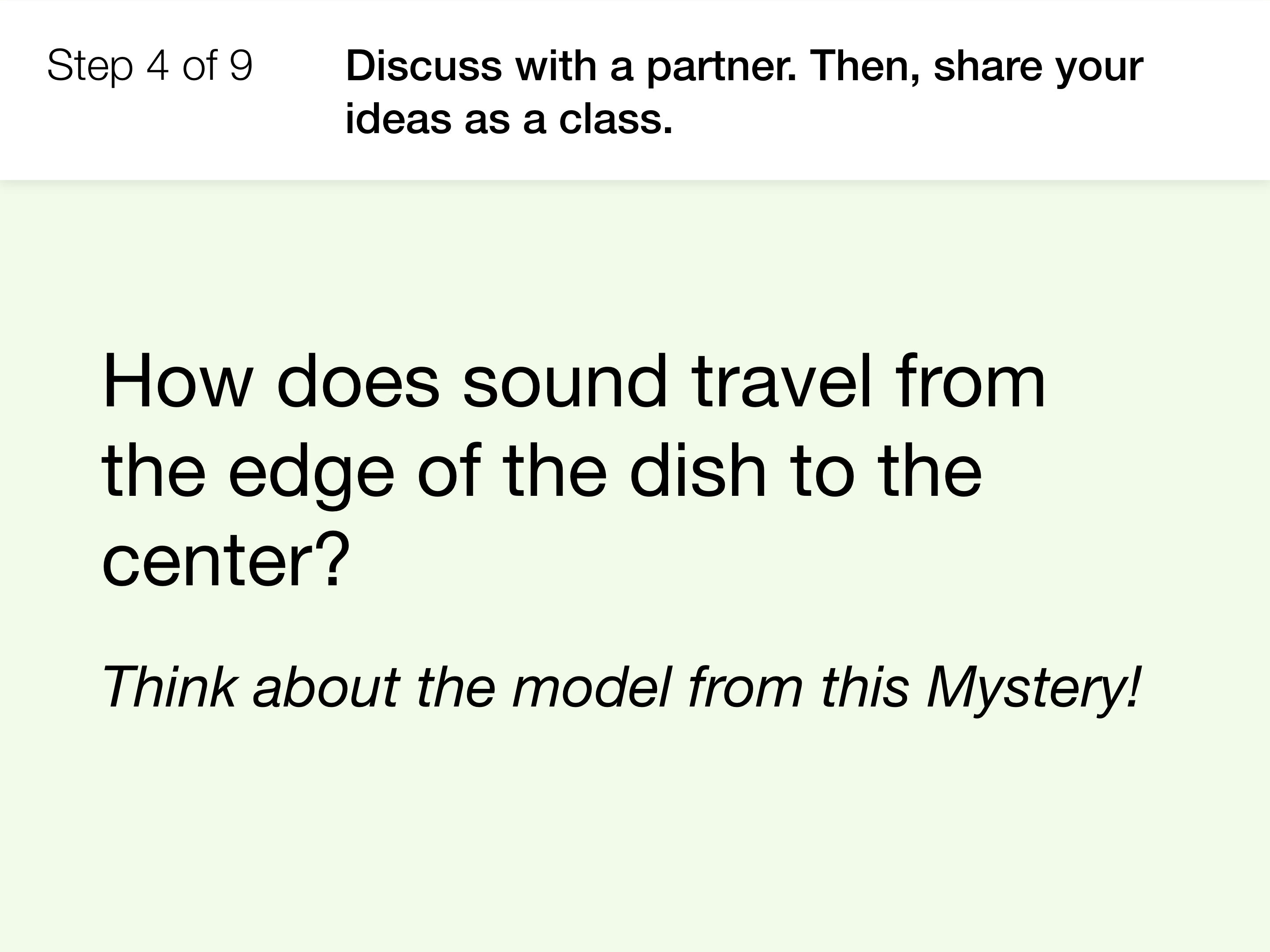
Task: Click the "How does sound travel from" line
Action: [574, 382]
